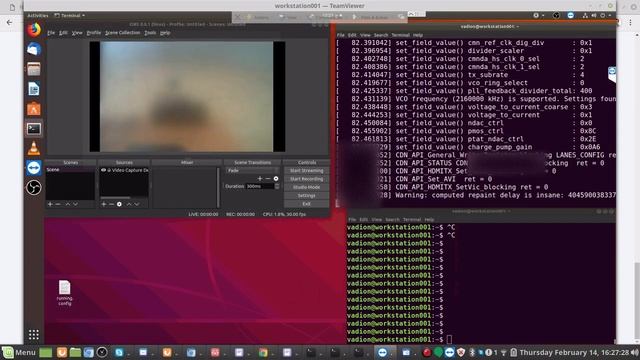
Task: Launch VLC media player from the dock
Action: tap(34, 148)
